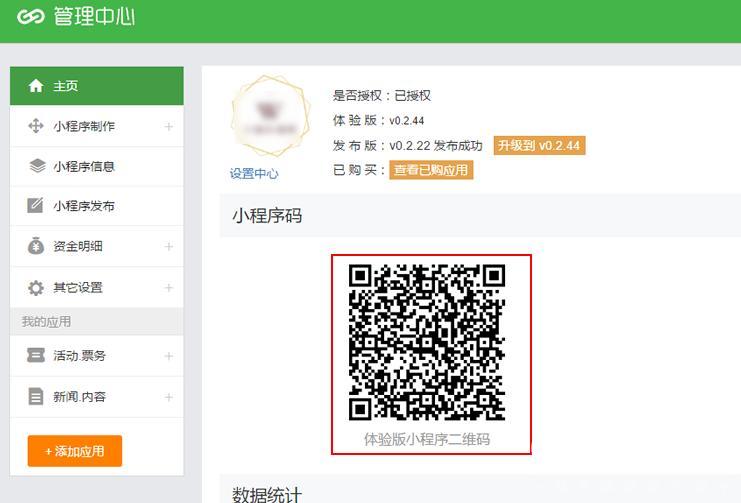Click the 体验版 v0.2.44 version text

pos(378,121)
